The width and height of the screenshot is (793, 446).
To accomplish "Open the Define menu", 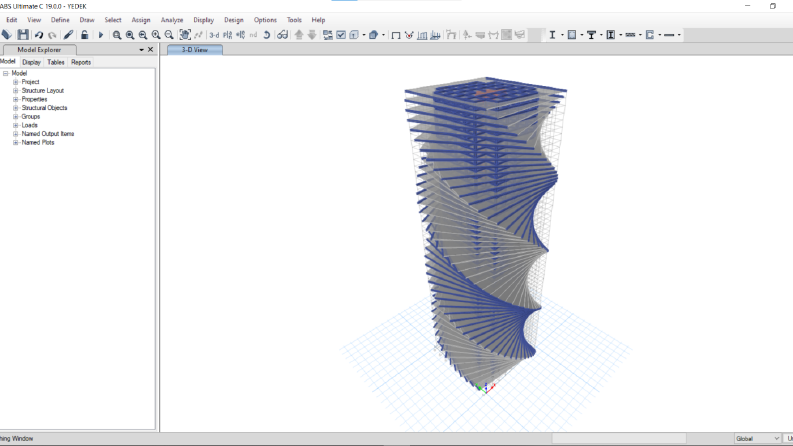I will click(60, 20).
